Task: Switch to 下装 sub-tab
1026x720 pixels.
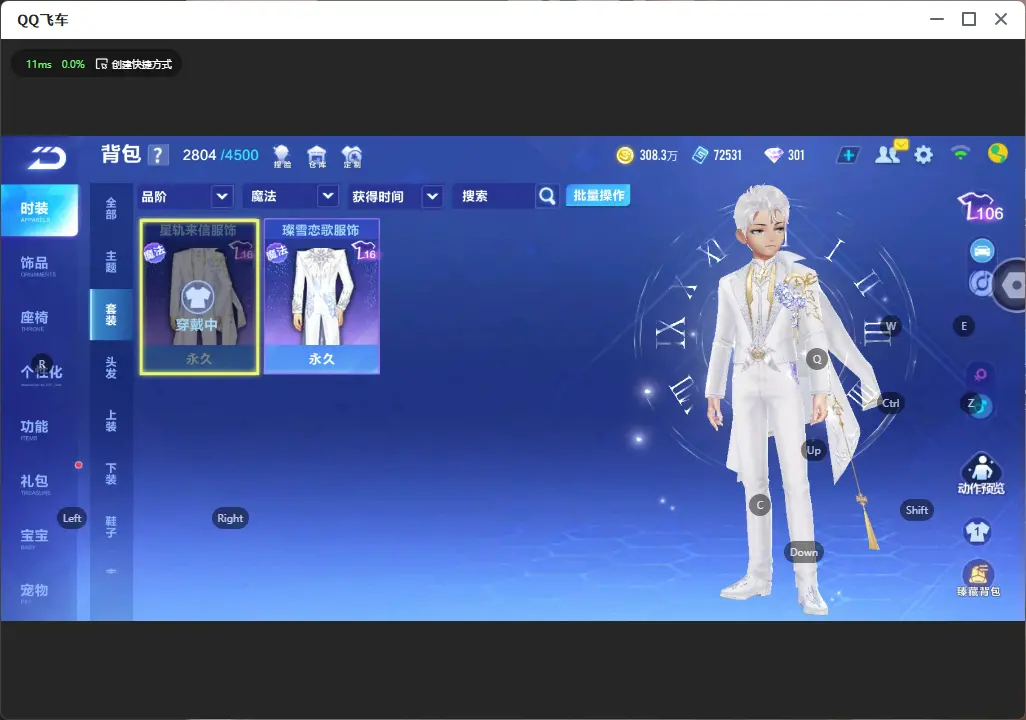Action: 111,474
